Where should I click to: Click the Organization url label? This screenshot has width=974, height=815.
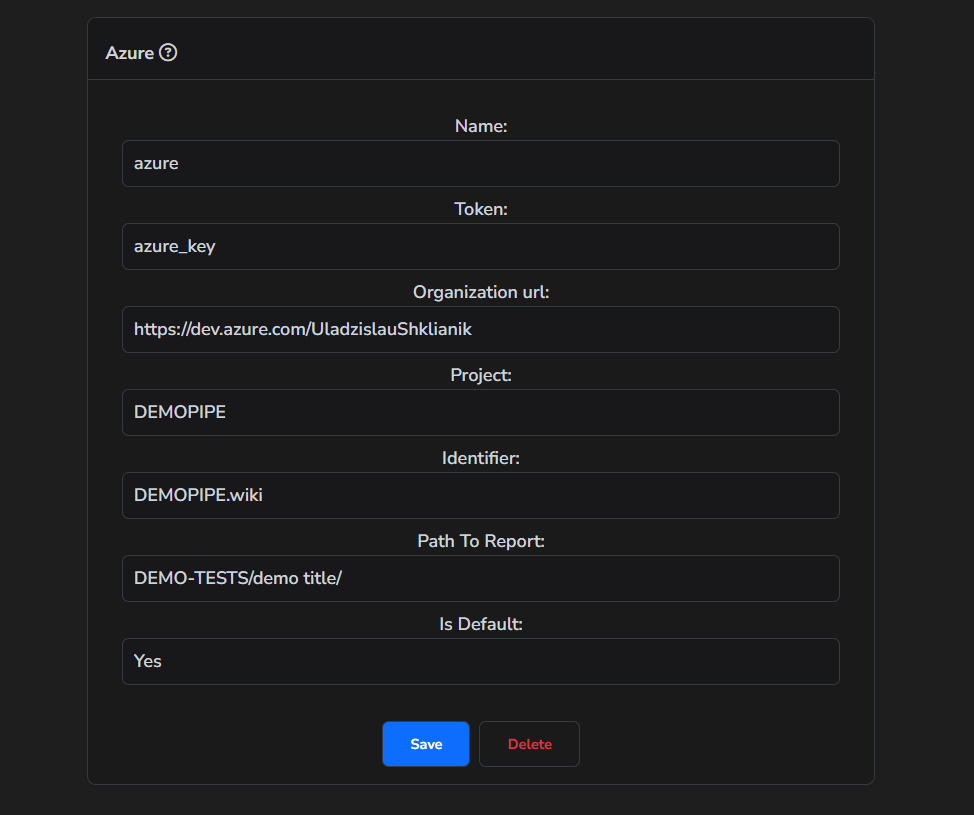(x=480, y=292)
